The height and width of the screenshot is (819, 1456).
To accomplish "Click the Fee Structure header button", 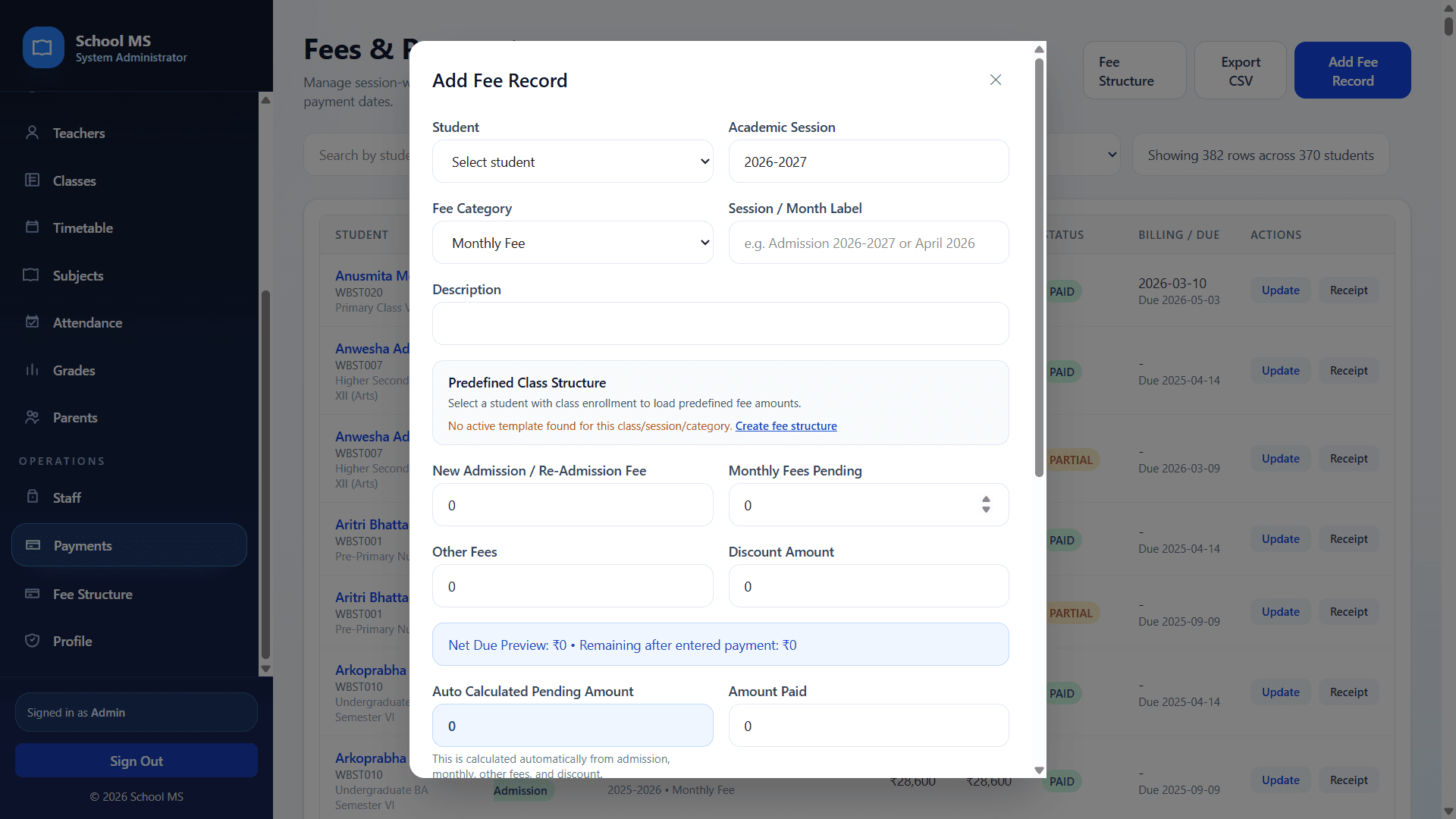I will (x=1134, y=71).
